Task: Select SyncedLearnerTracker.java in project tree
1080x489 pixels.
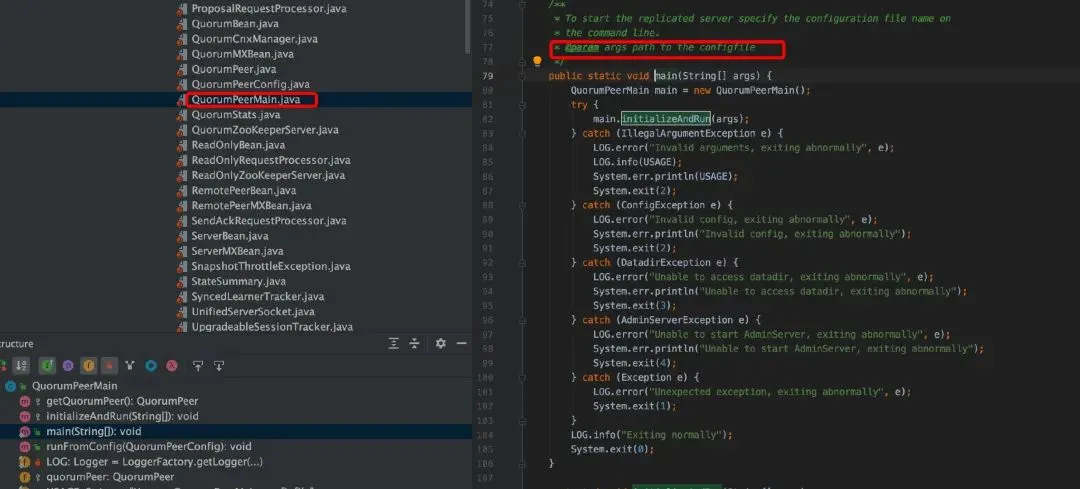Action: click(x=258, y=297)
